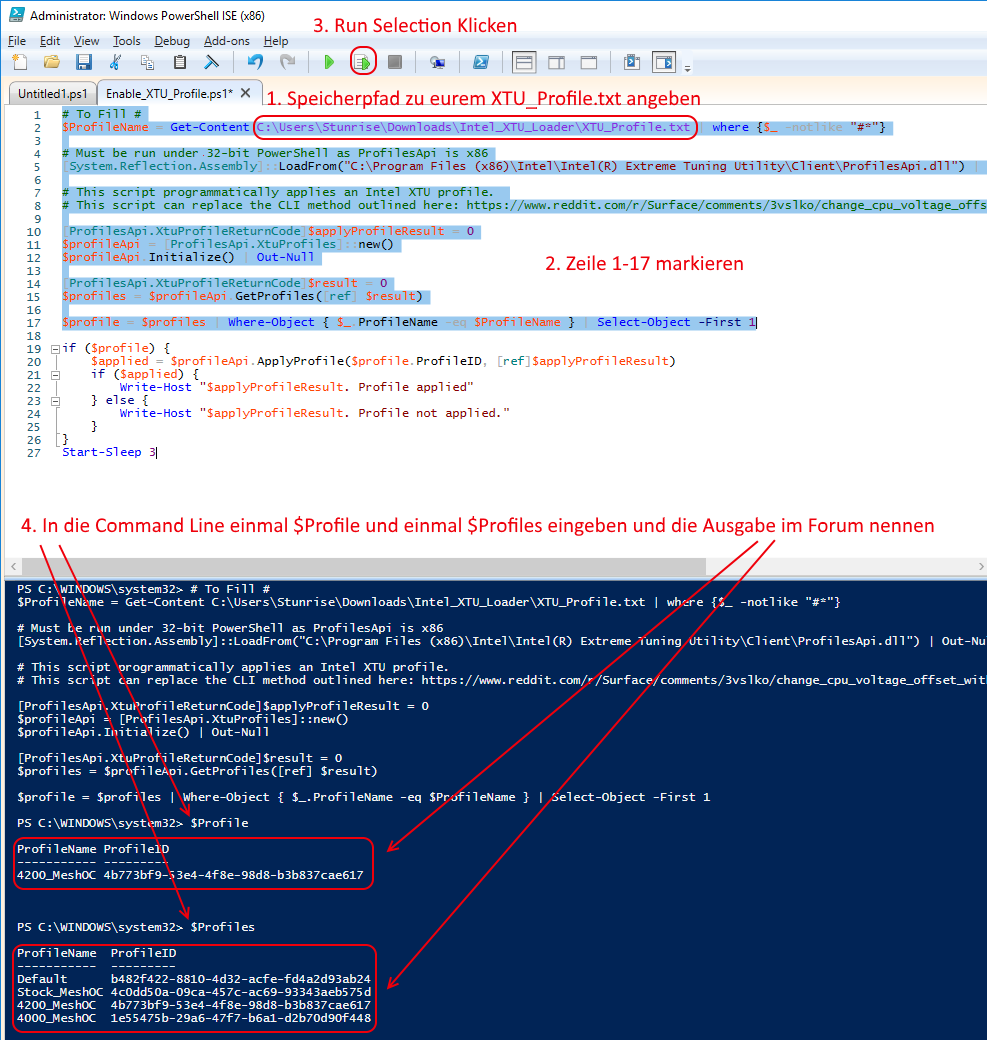Click the XTU_Profile.txt file path in line 2
This screenshot has width=987, height=1040.
point(474,127)
